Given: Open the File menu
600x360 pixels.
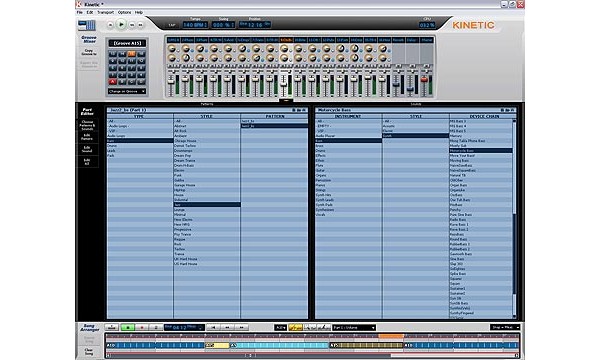Looking at the screenshot, I should [x=80, y=12].
